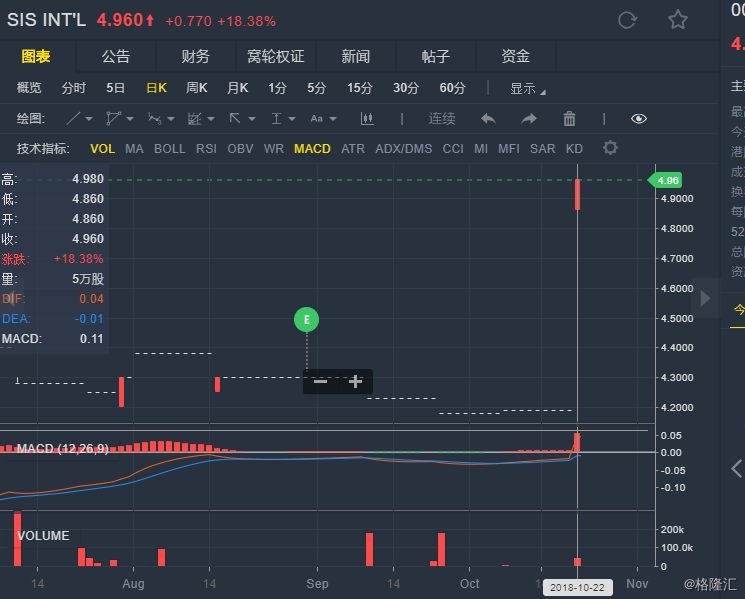Toggle the VOL indicator
Image resolution: width=745 pixels, height=599 pixels.
[103, 149]
